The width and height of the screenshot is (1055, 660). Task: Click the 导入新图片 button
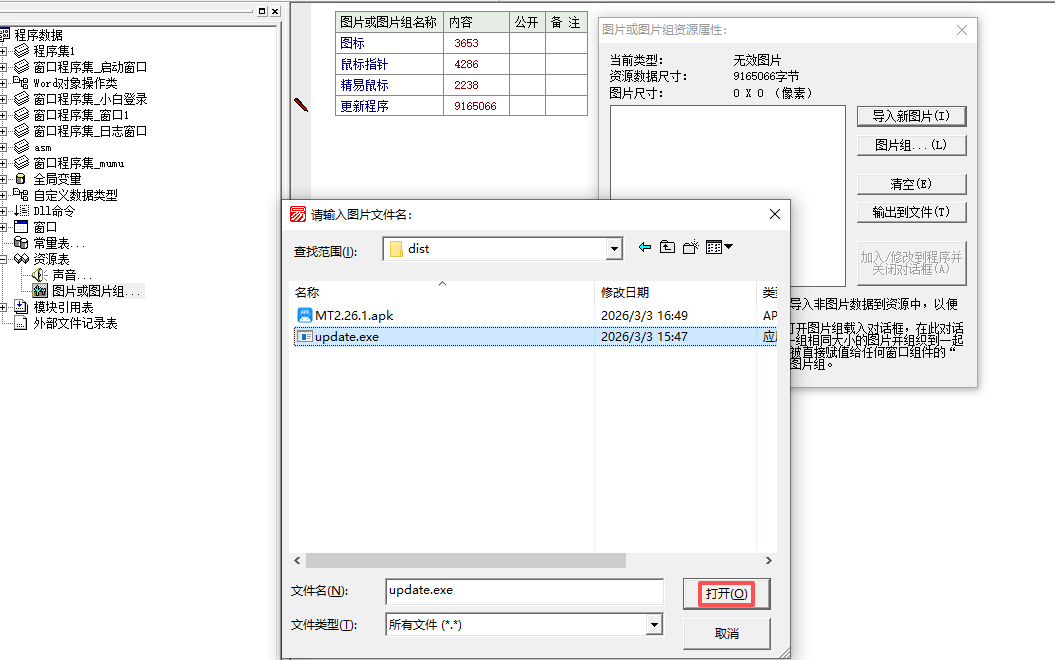pos(911,116)
